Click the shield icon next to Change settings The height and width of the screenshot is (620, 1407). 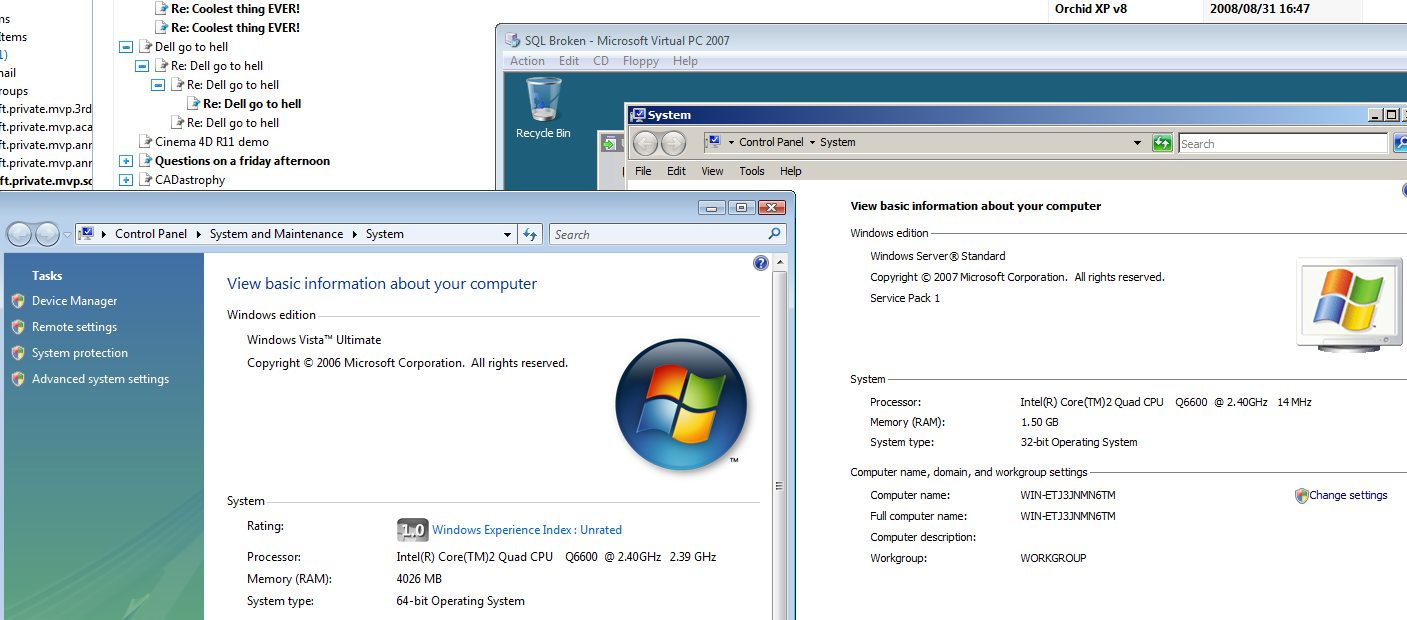[x=1301, y=495]
